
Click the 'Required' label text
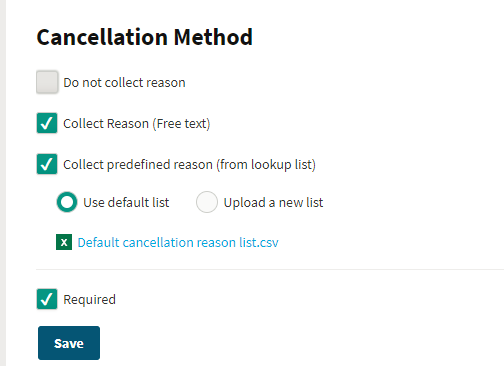click(x=89, y=300)
